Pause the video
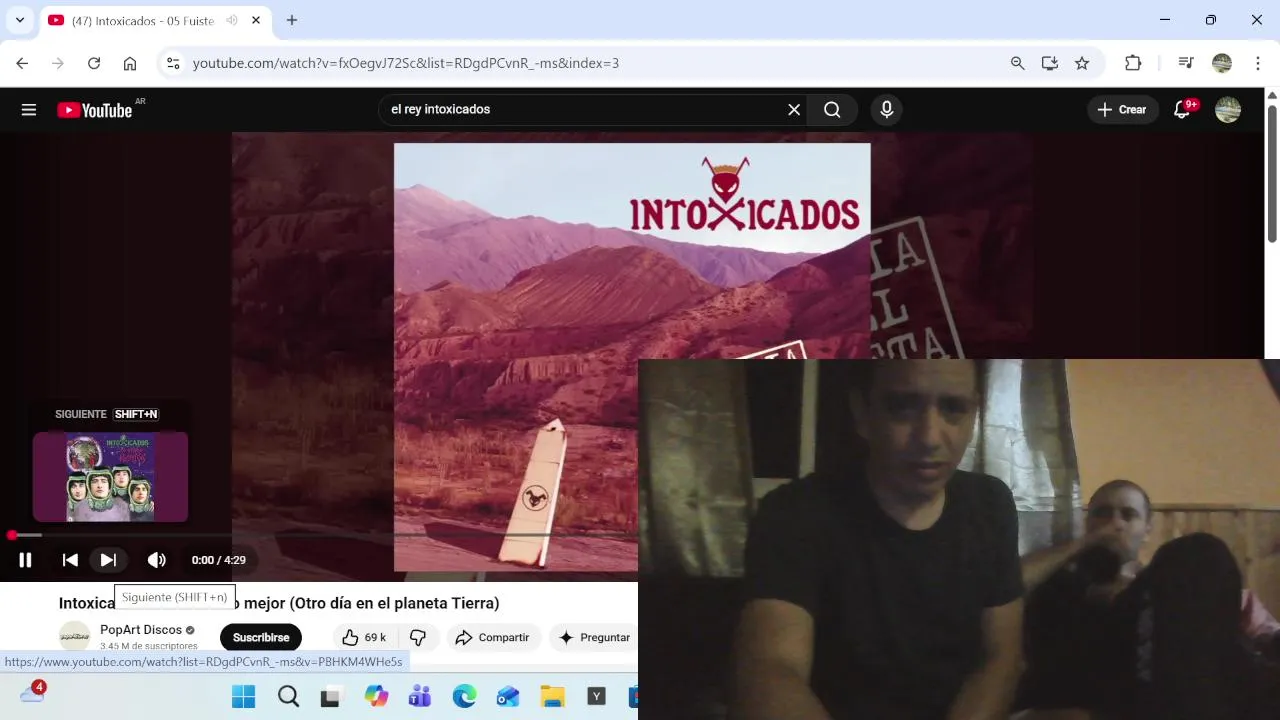 point(25,560)
